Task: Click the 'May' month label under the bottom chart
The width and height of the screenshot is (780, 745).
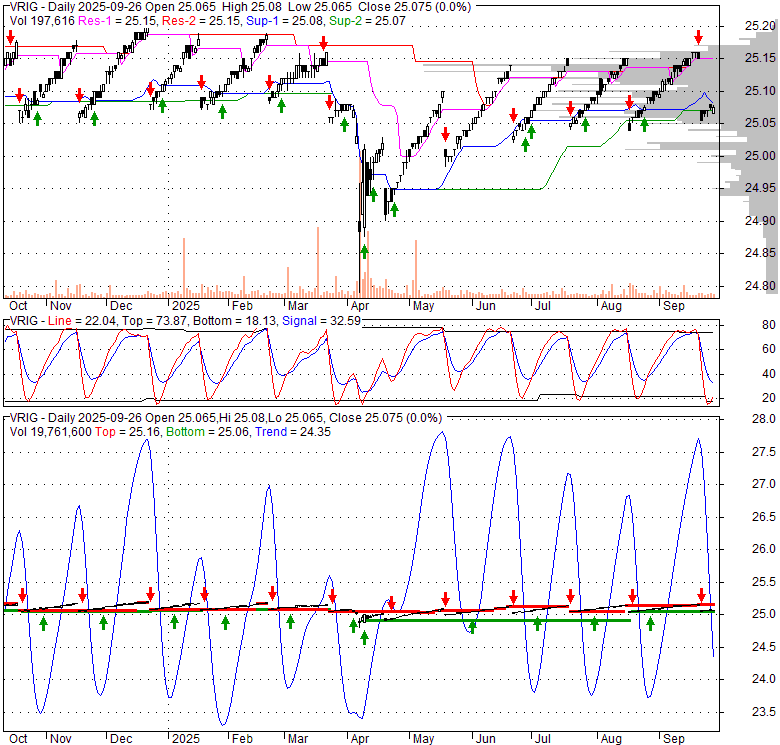Action: (x=423, y=739)
